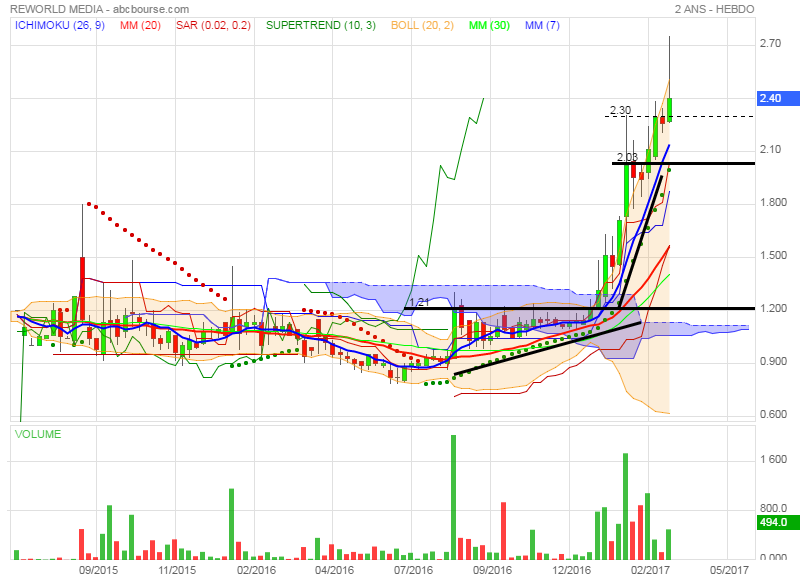
Task: Click the 2.30 dashed level label
Action: coord(620,110)
